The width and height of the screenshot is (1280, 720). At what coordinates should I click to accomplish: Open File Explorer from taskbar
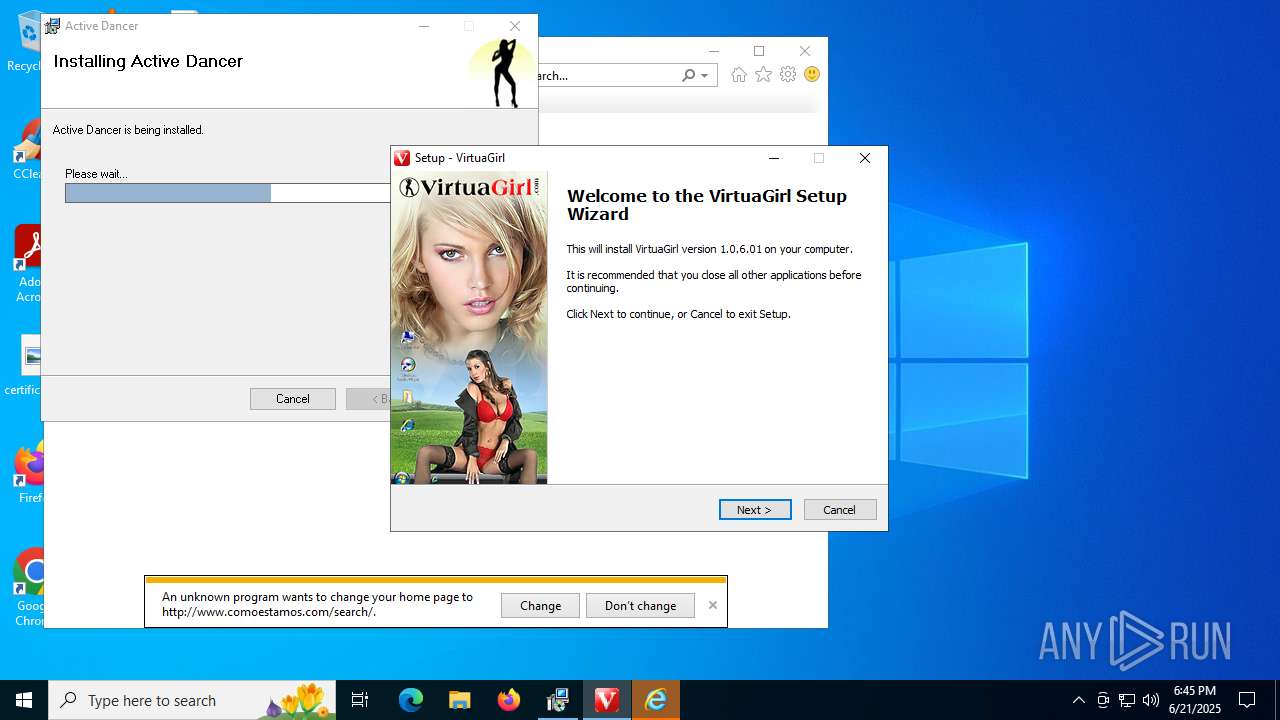click(x=459, y=700)
